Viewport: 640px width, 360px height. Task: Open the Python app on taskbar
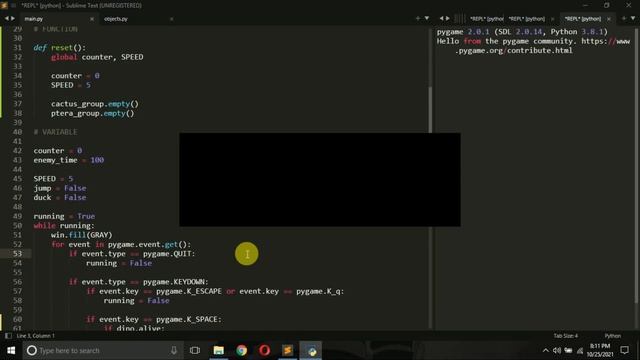click(311, 350)
